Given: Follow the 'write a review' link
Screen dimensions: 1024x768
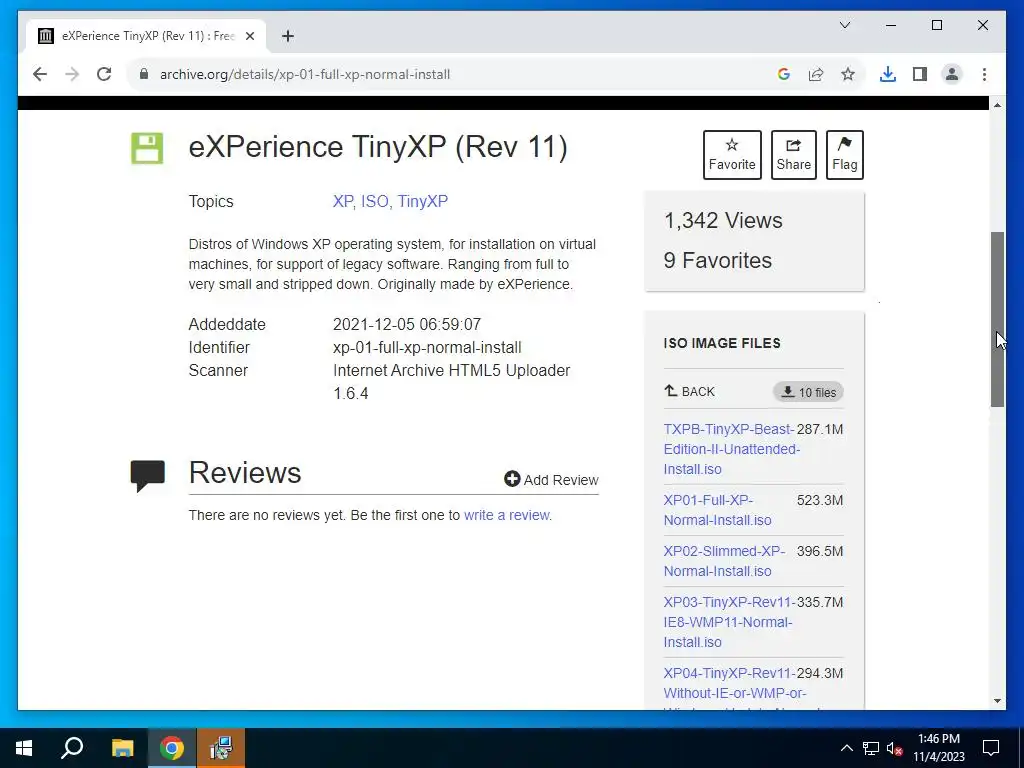Looking at the screenshot, I should [x=507, y=515].
